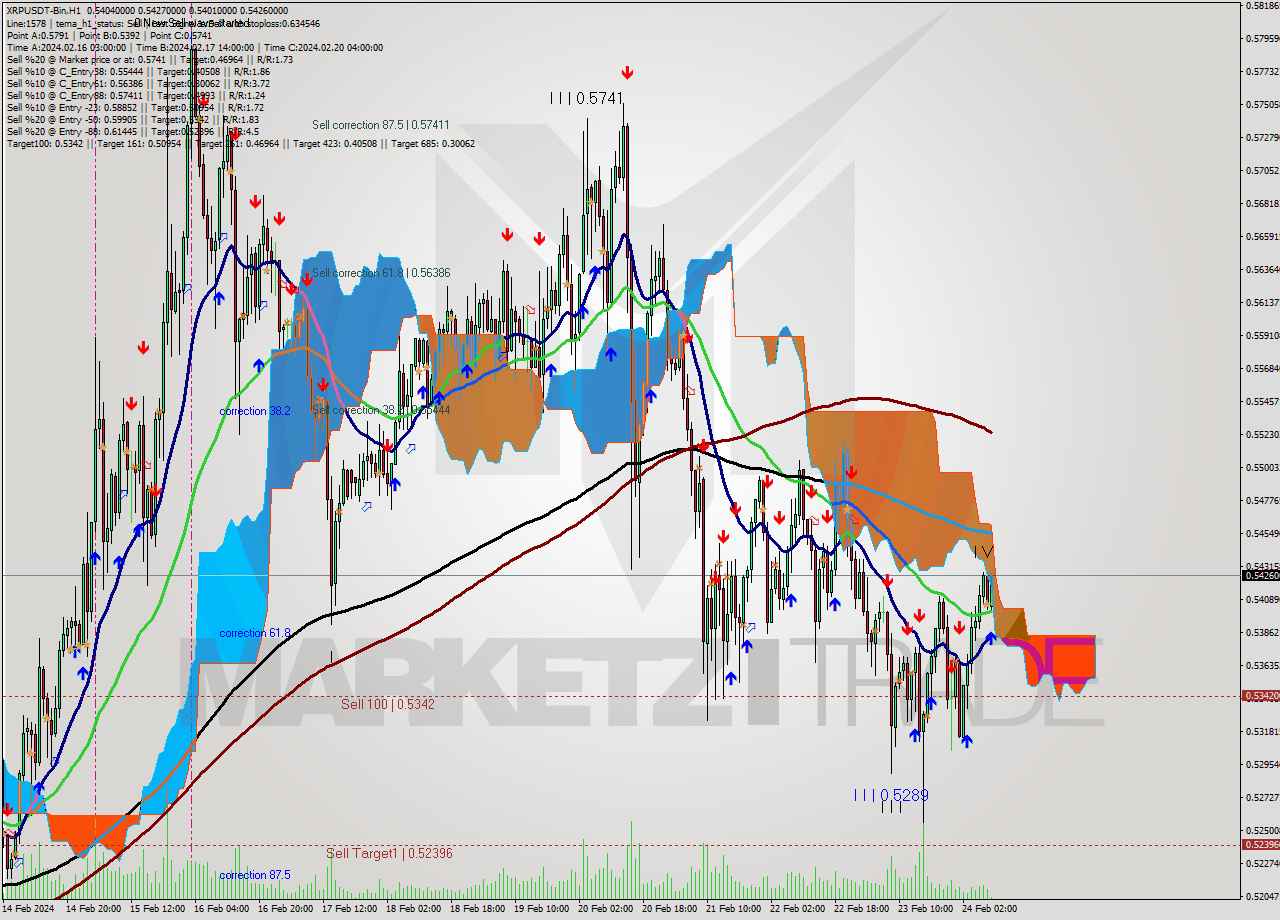
Task: Click Sell %20 @ Market price line
Action: point(149,59)
